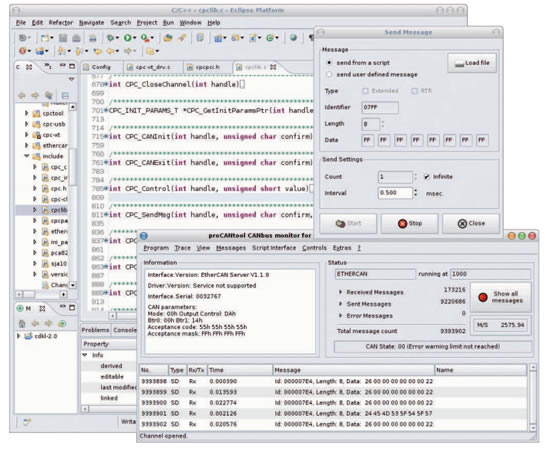The height and width of the screenshot is (450, 547).
Task: Open the File menu in Eclipse
Action: (x=21, y=23)
